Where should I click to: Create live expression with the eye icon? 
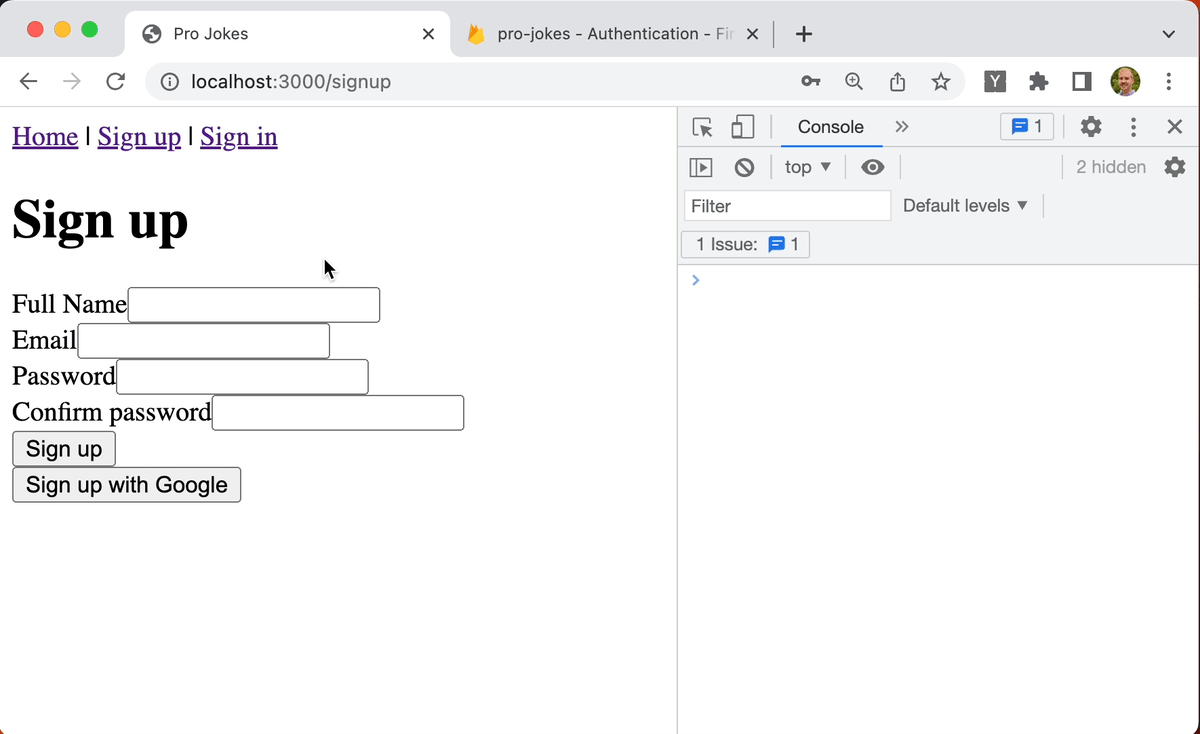click(873, 167)
